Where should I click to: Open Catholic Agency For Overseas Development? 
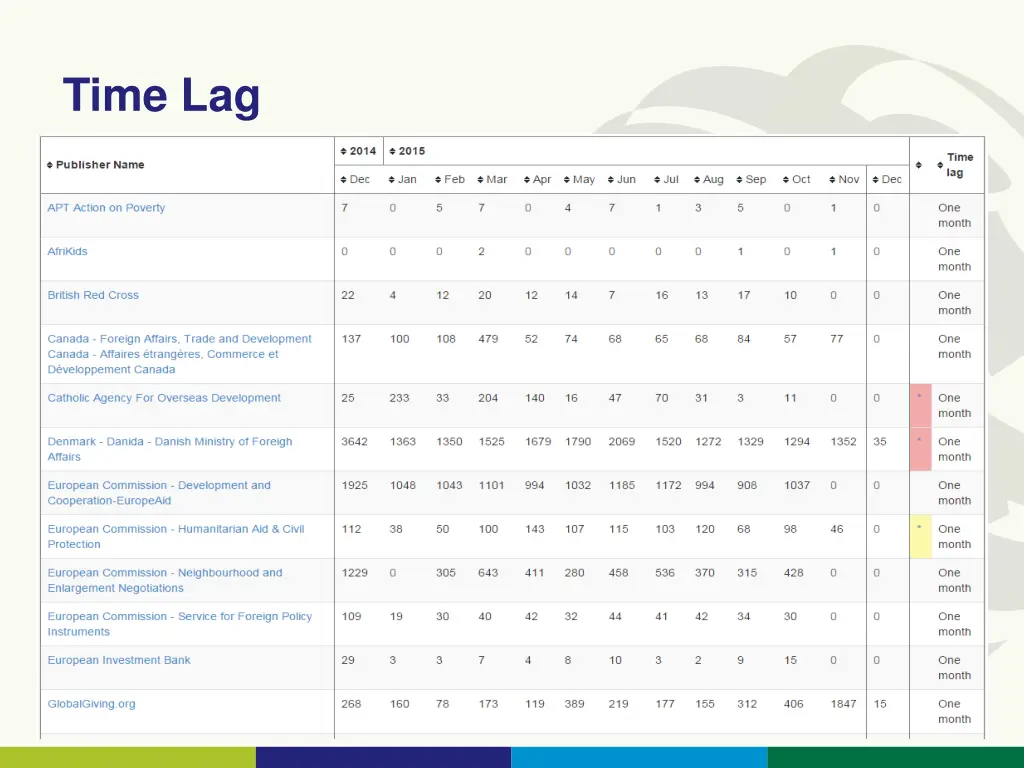tap(164, 398)
